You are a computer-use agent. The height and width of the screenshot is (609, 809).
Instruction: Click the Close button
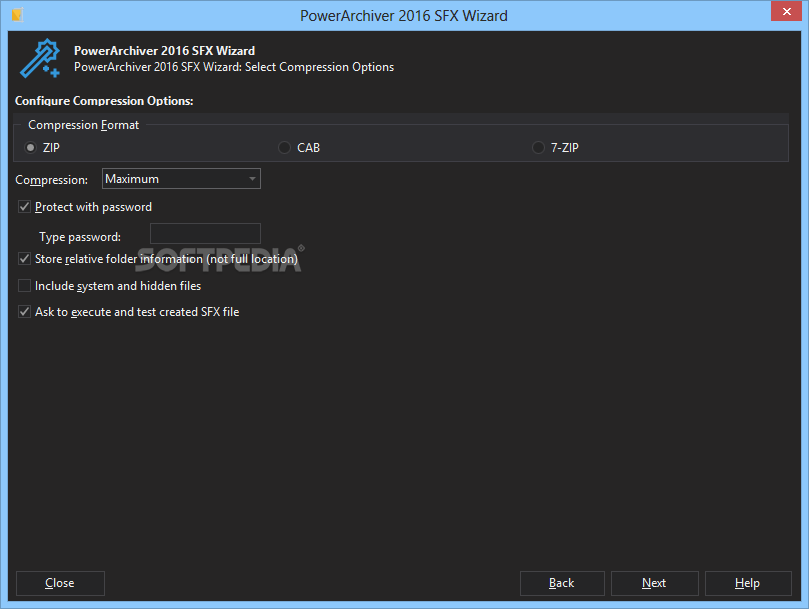point(60,583)
